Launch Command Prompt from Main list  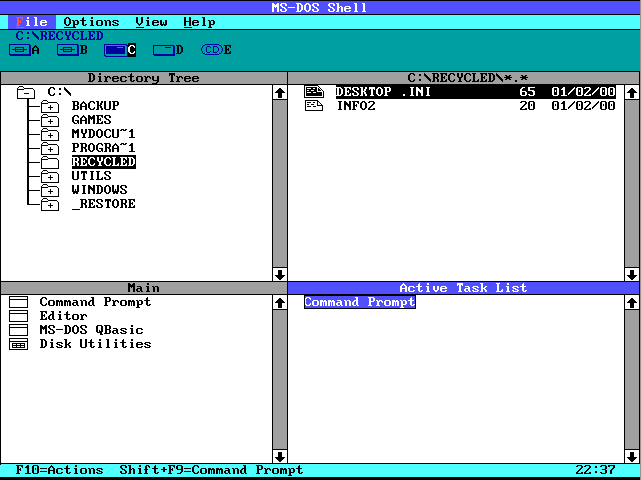[x=95, y=302]
